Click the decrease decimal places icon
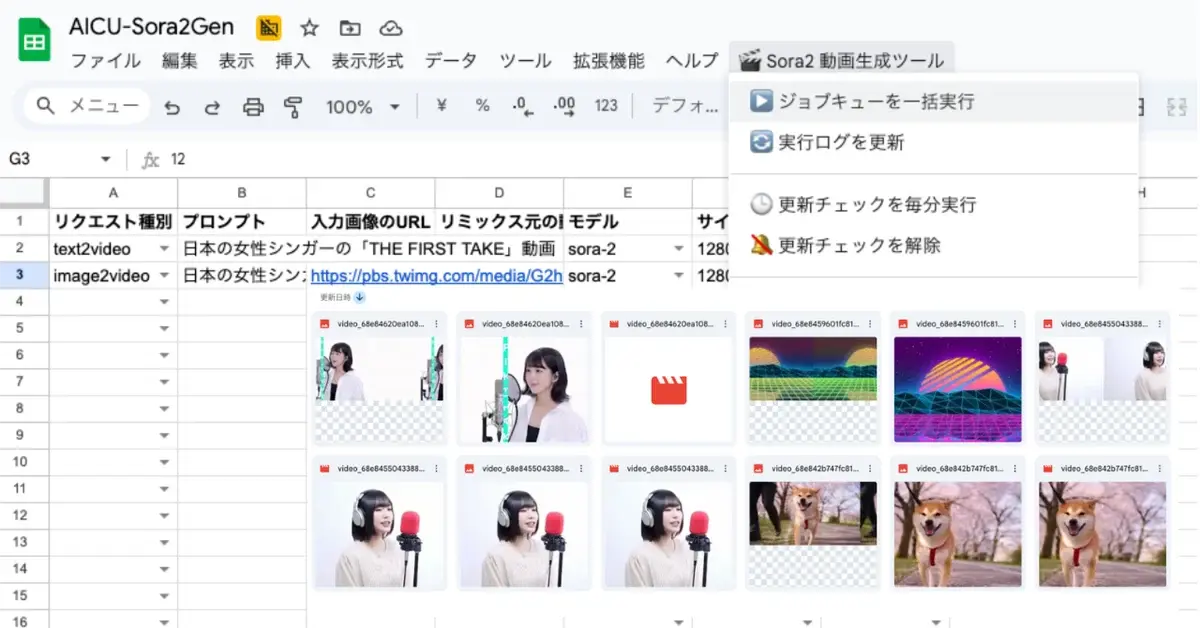This screenshot has height=628, width=1200. coord(522,106)
